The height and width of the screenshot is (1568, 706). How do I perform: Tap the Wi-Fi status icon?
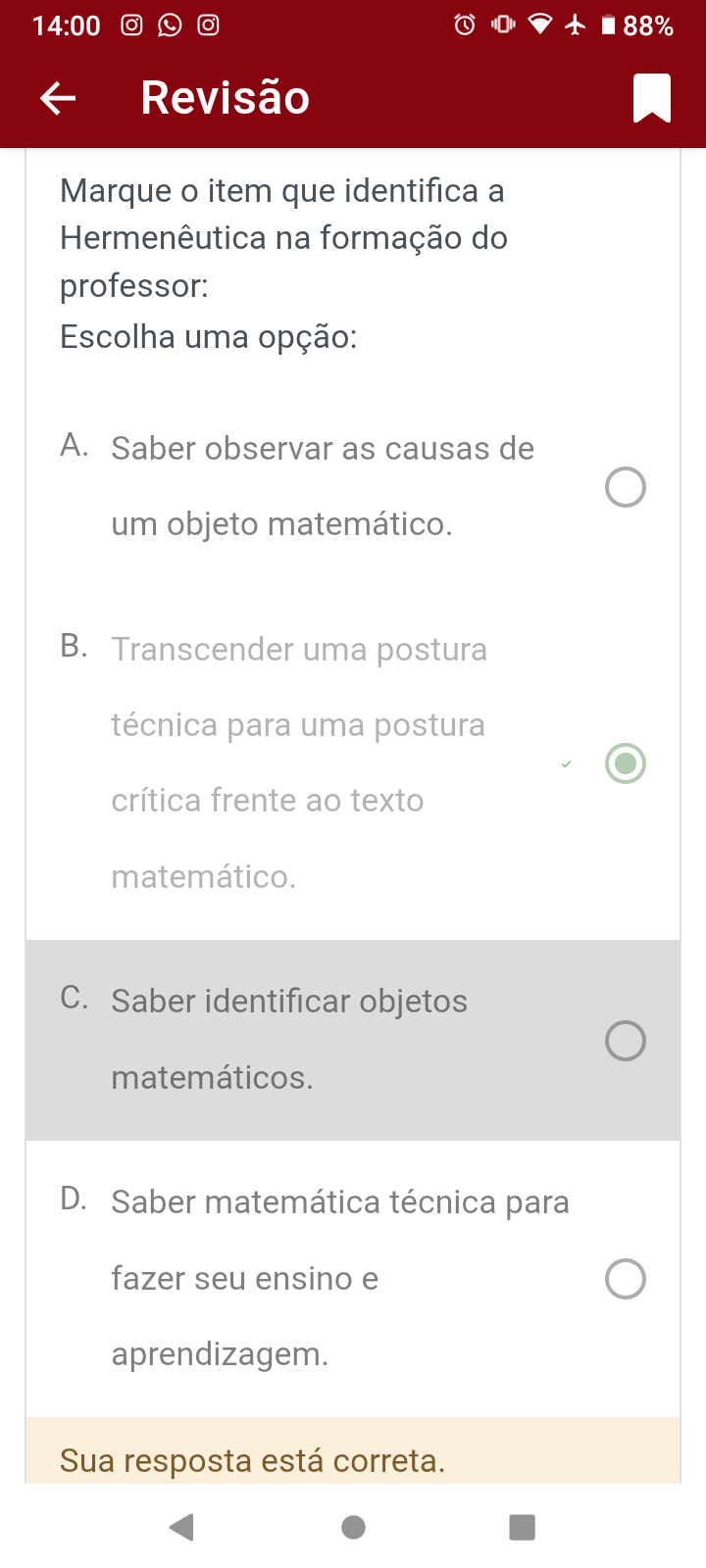tap(539, 24)
